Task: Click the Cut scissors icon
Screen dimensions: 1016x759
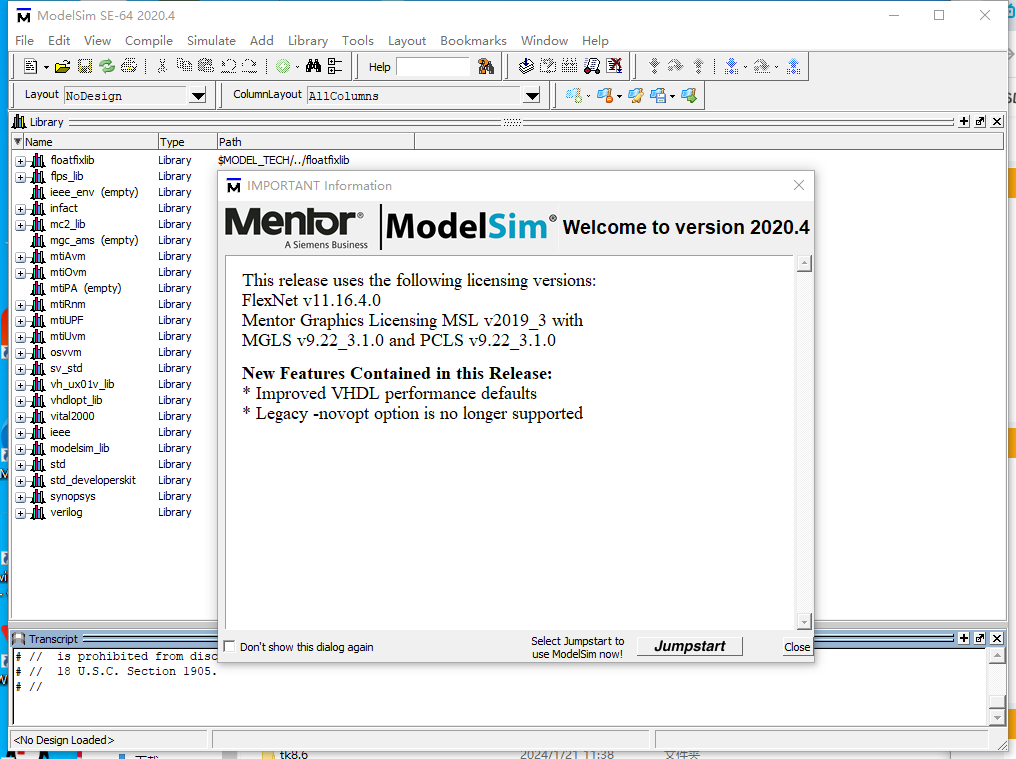Action: [162, 66]
